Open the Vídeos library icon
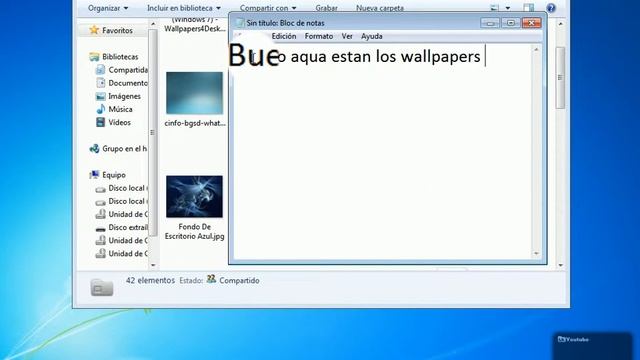 click(x=100, y=122)
